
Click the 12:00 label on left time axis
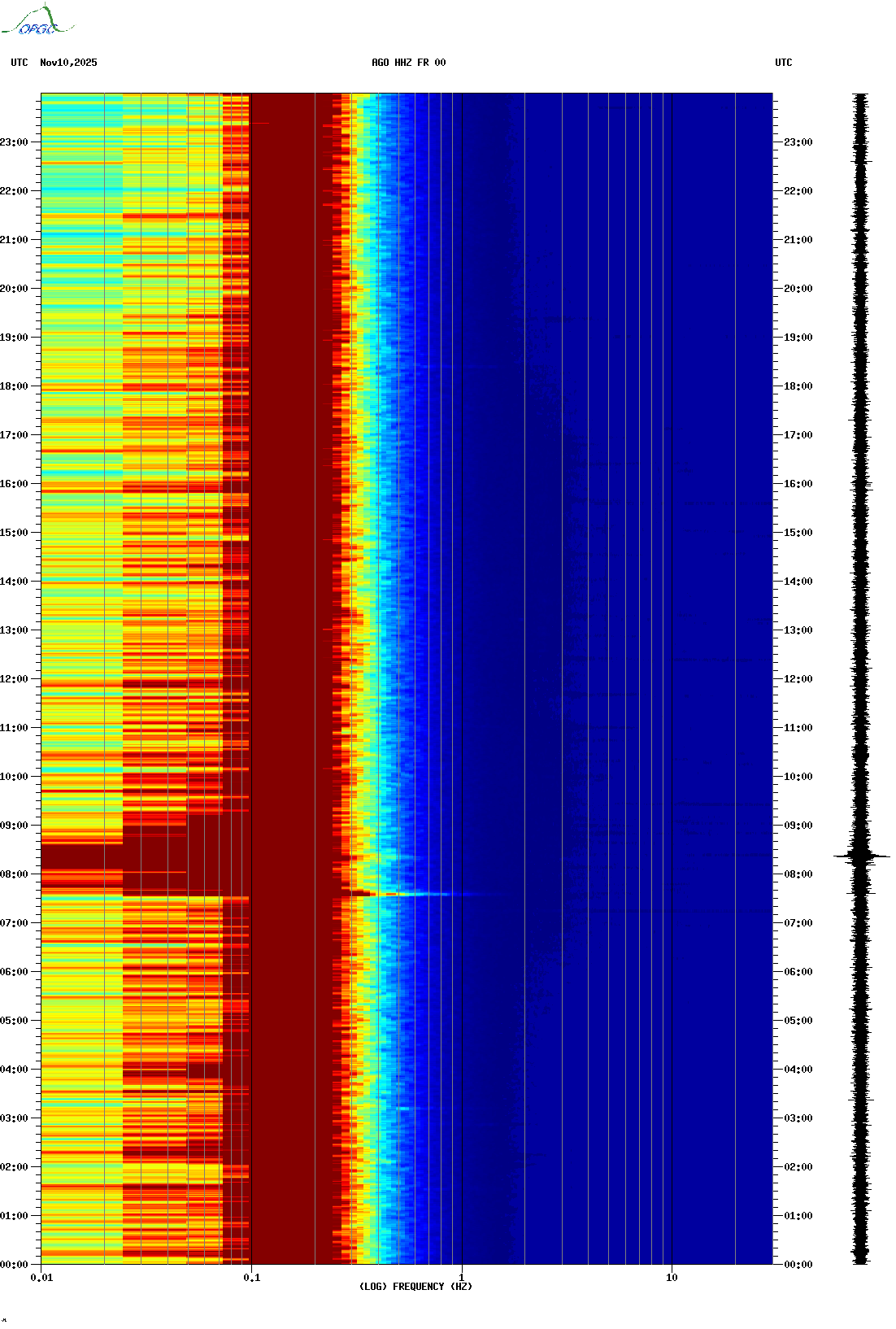(x=14, y=679)
